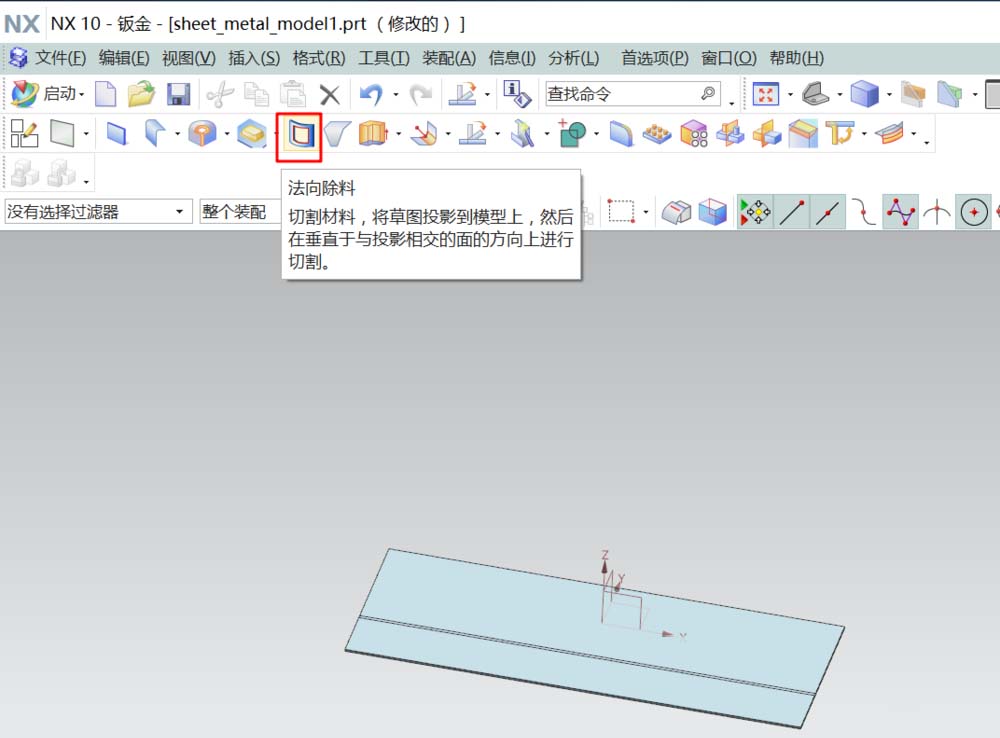Click the search magnifier in command finder
Viewport: 1000px width, 738px height.
click(709, 94)
